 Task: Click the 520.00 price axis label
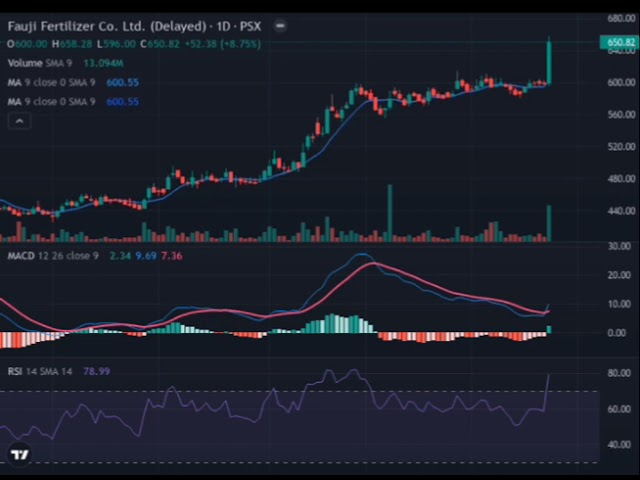pyautogui.click(x=621, y=147)
